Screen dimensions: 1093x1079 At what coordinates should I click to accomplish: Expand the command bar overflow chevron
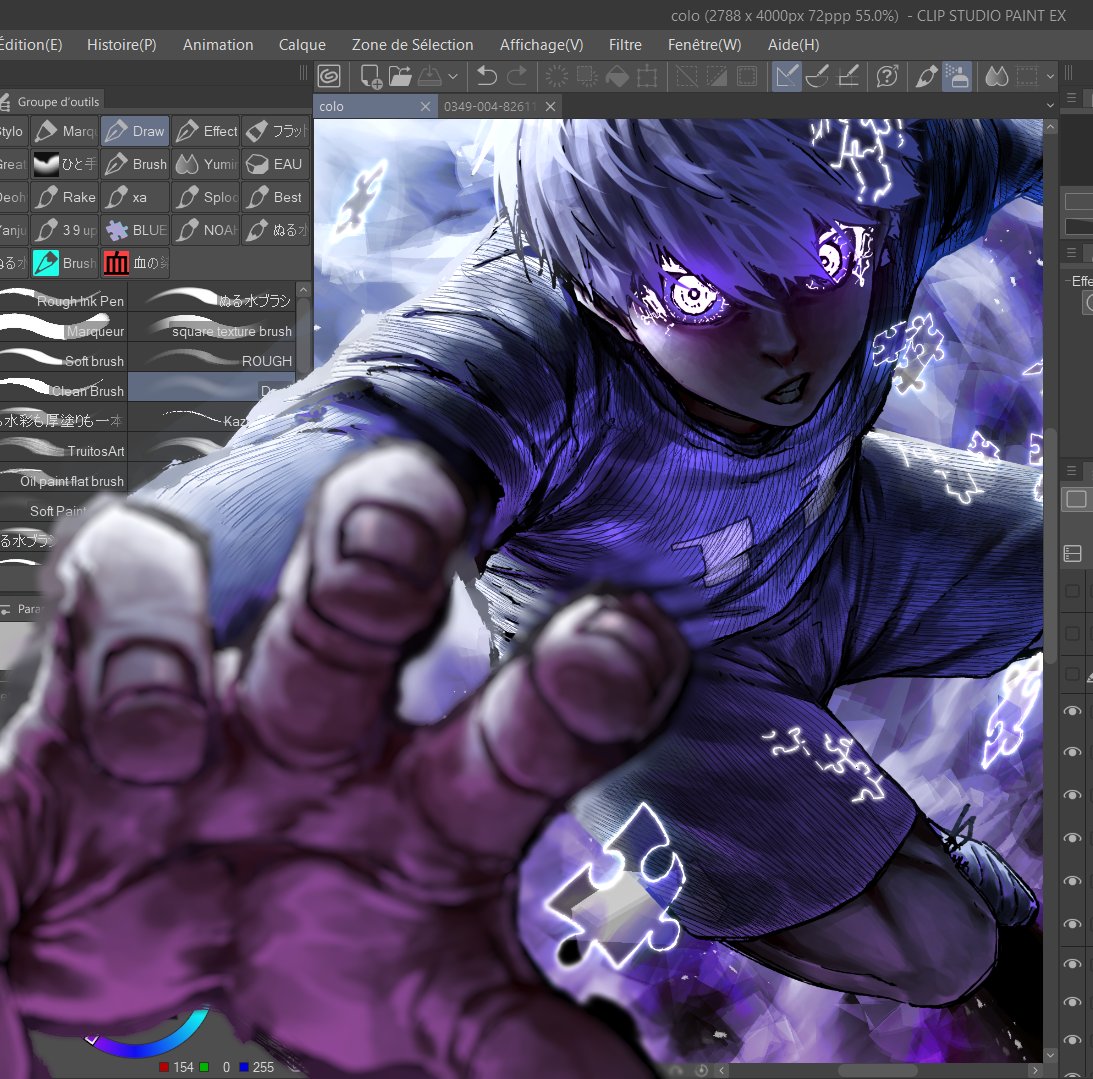pyautogui.click(x=1050, y=77)
